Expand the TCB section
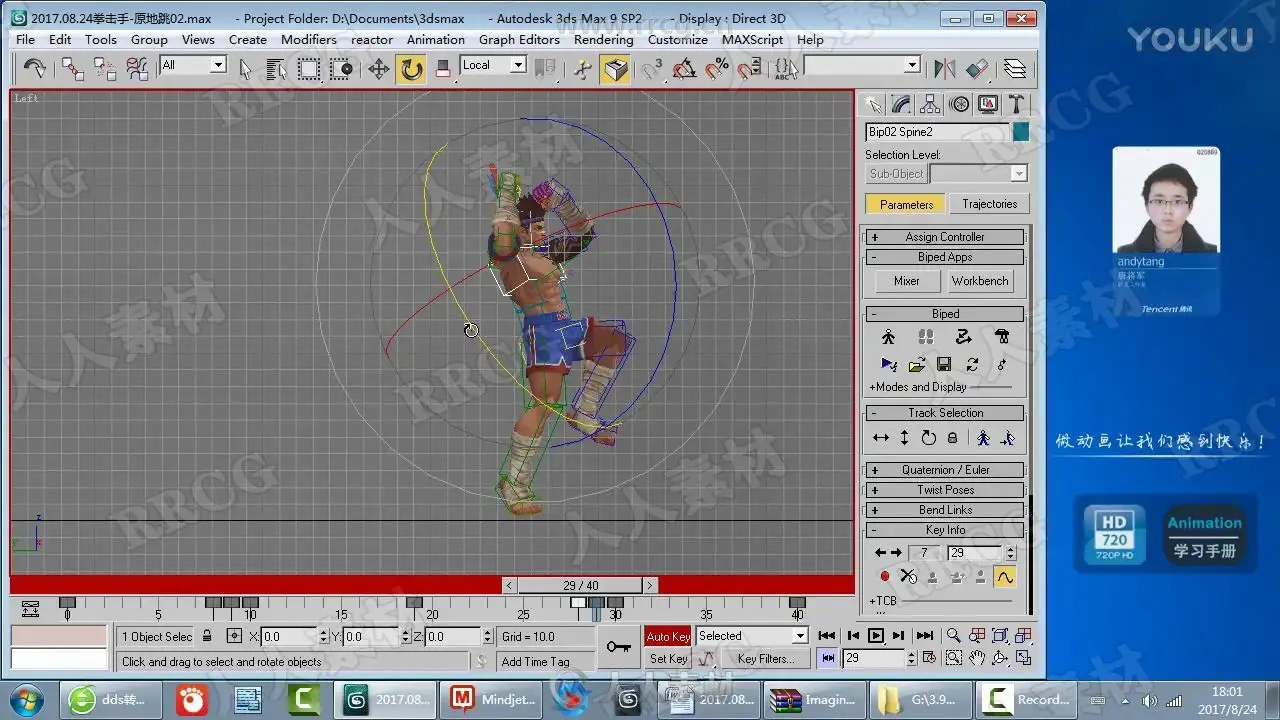Viewport: 1280px width, 720px height. coord(883,601)
